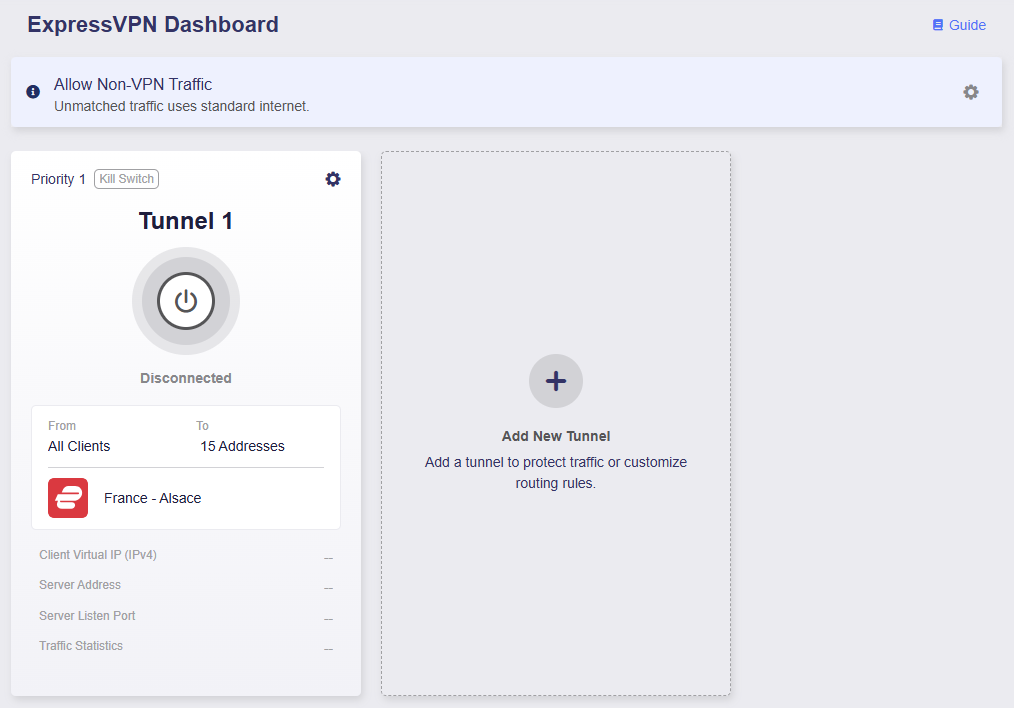Click the Allow Non-VPN Traffic heading
This screenshot has height=708, width=1014.
(x=133, y=85)
